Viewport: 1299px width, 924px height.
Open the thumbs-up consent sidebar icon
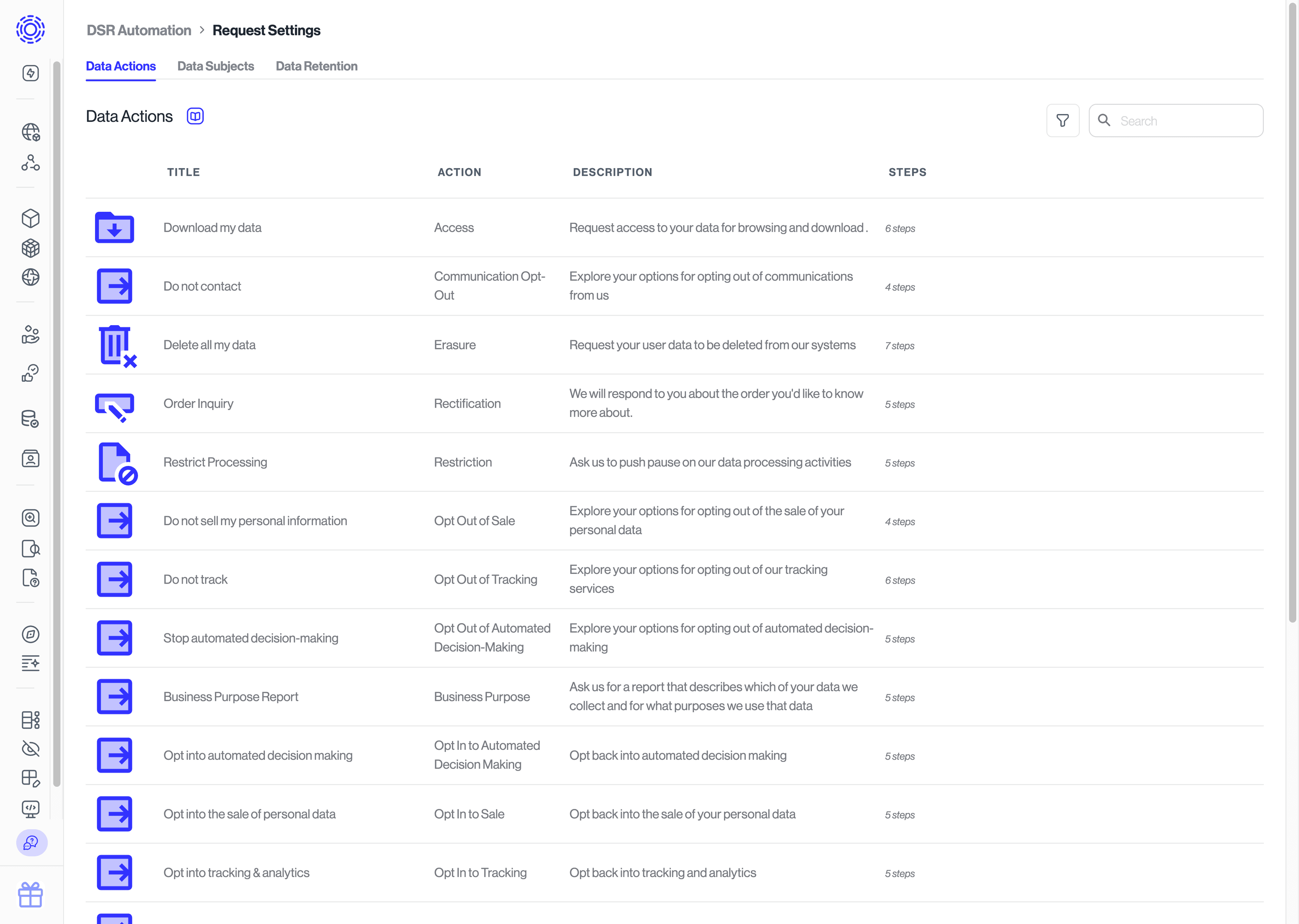(30, 373)
